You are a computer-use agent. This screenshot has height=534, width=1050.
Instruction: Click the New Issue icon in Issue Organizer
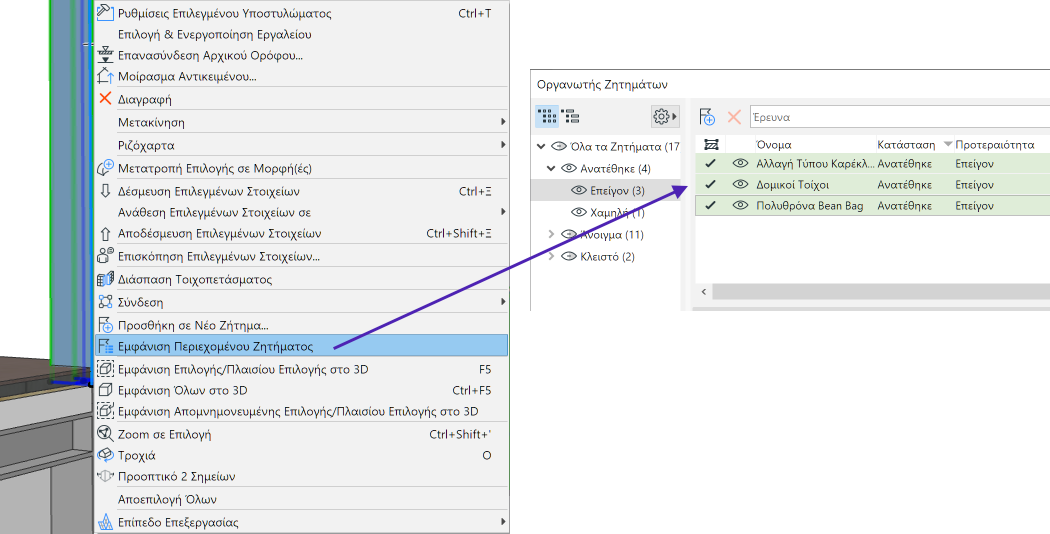click(x=707, y=117)
